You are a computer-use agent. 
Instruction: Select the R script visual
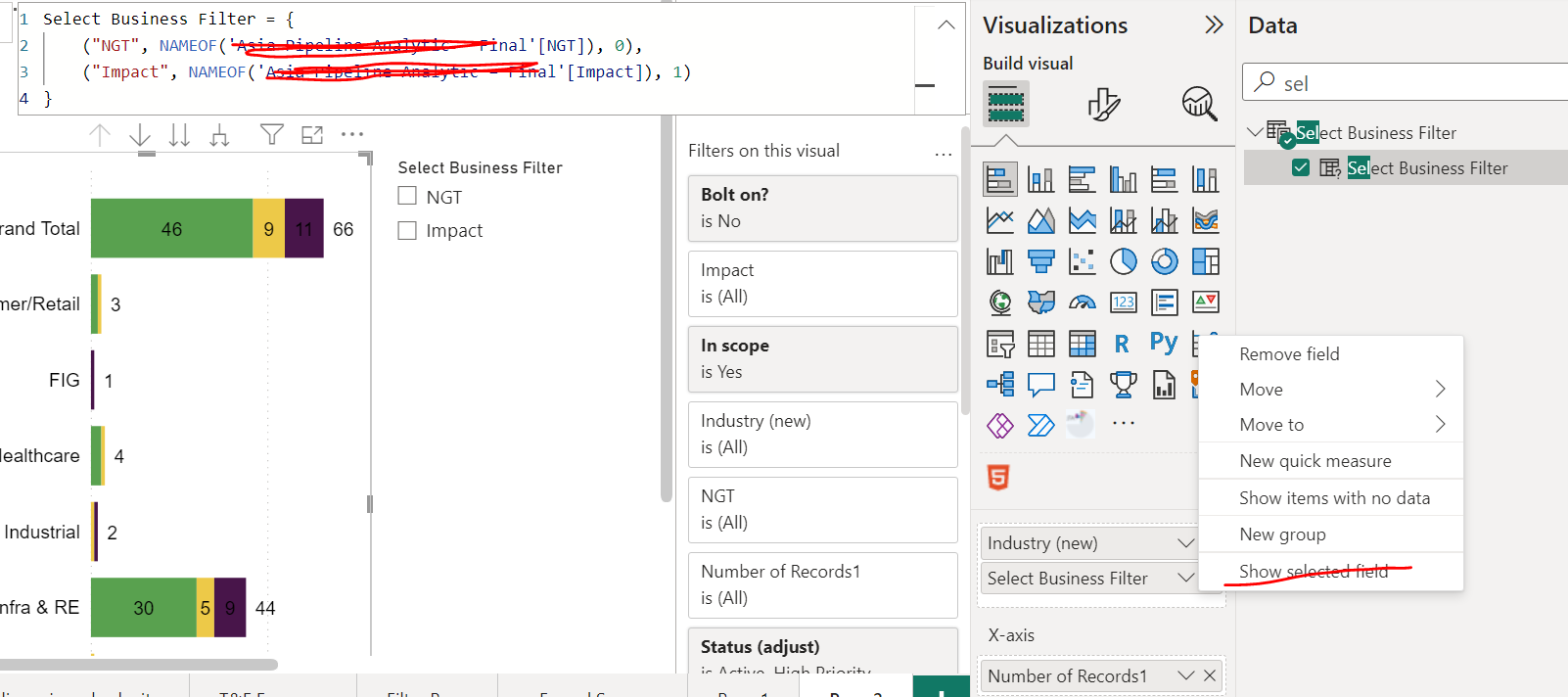[x=1124, y=344]
